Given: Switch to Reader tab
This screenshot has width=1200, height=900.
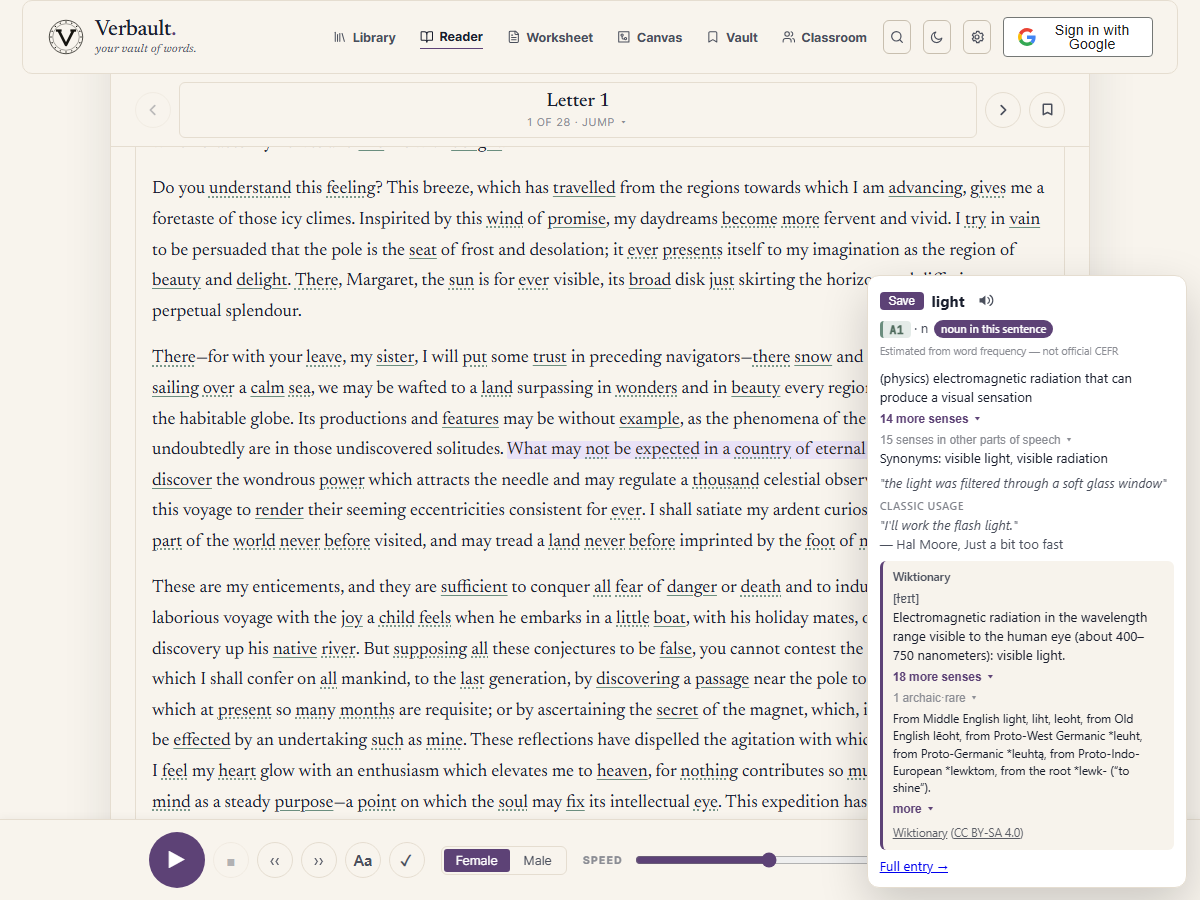Looking at the screenshot, I should 451,37.
